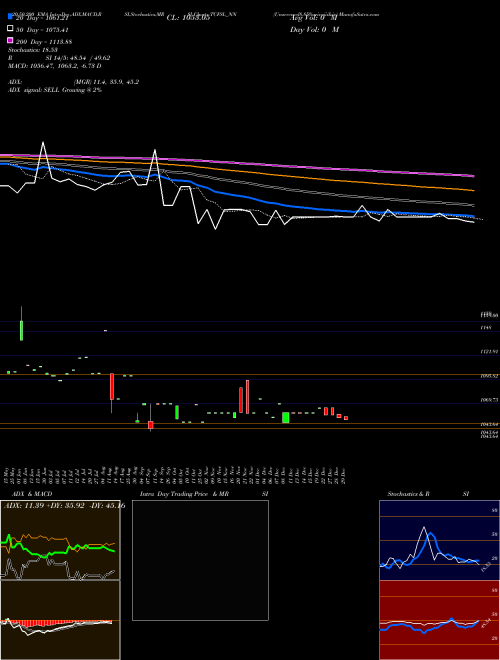
Task: Click the 'Avg Vol: 0 M' text
Action: 314,18
